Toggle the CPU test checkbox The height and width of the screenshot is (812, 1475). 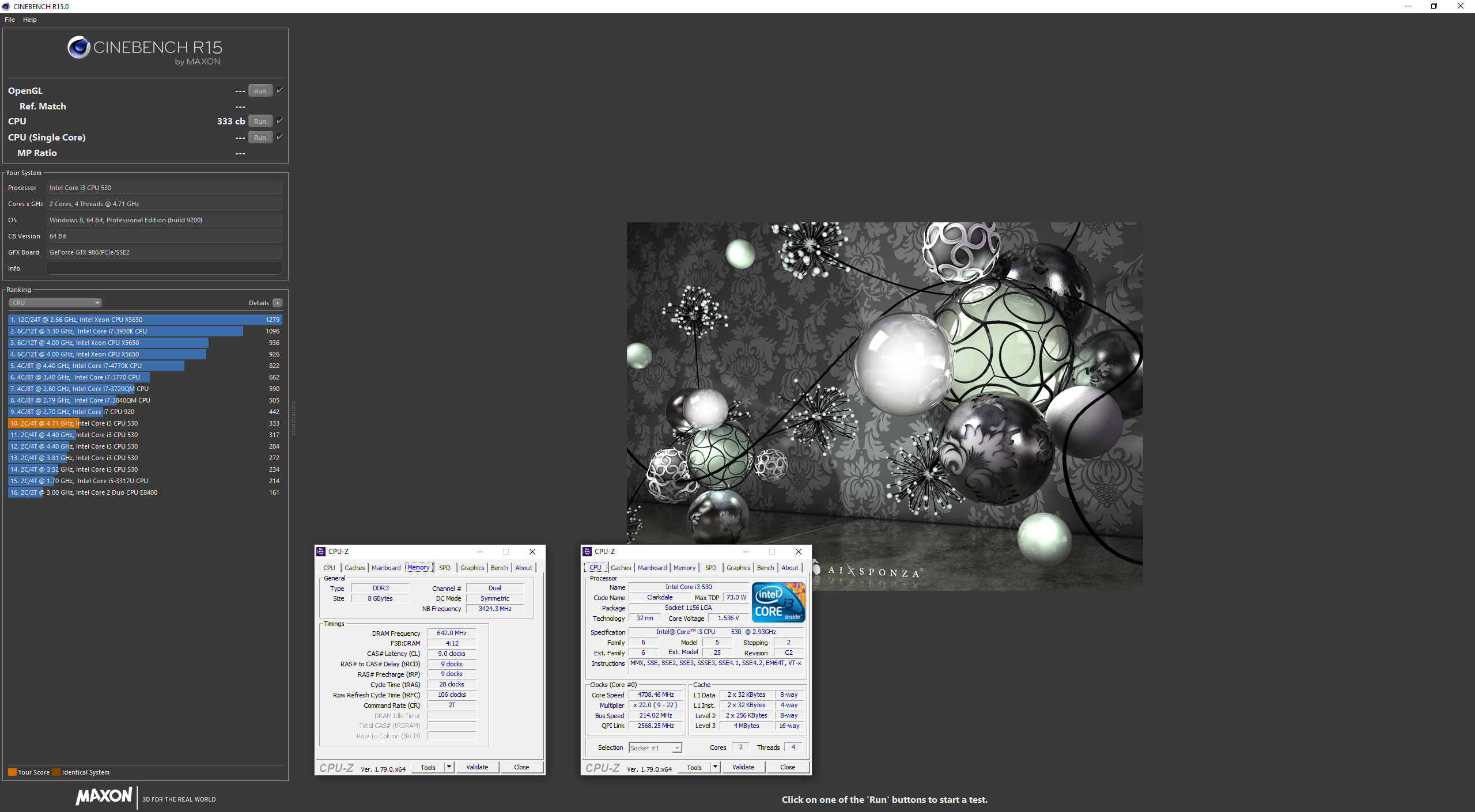click(x=279, y=121)
